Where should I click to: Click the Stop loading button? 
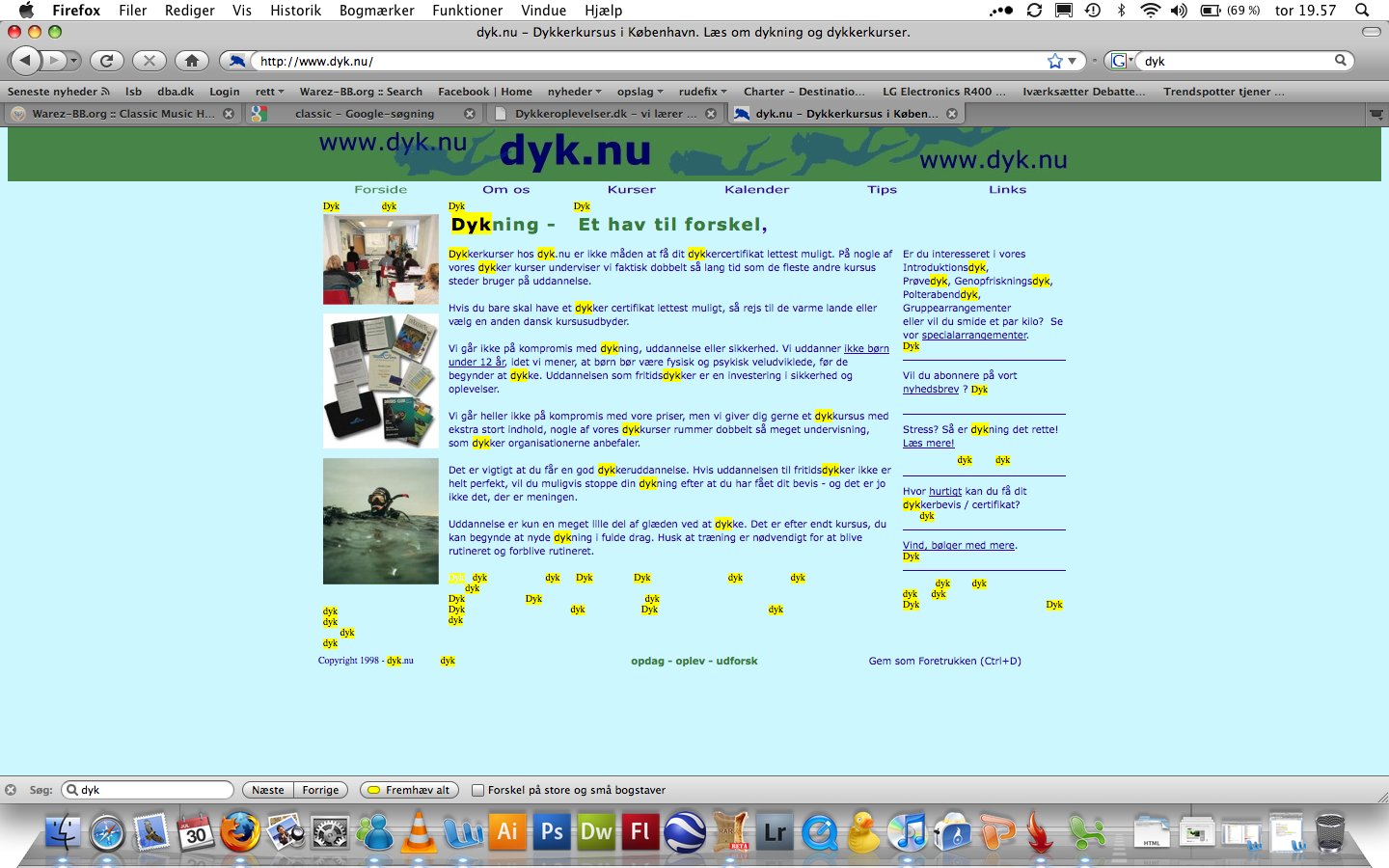[x=149, y=61]
